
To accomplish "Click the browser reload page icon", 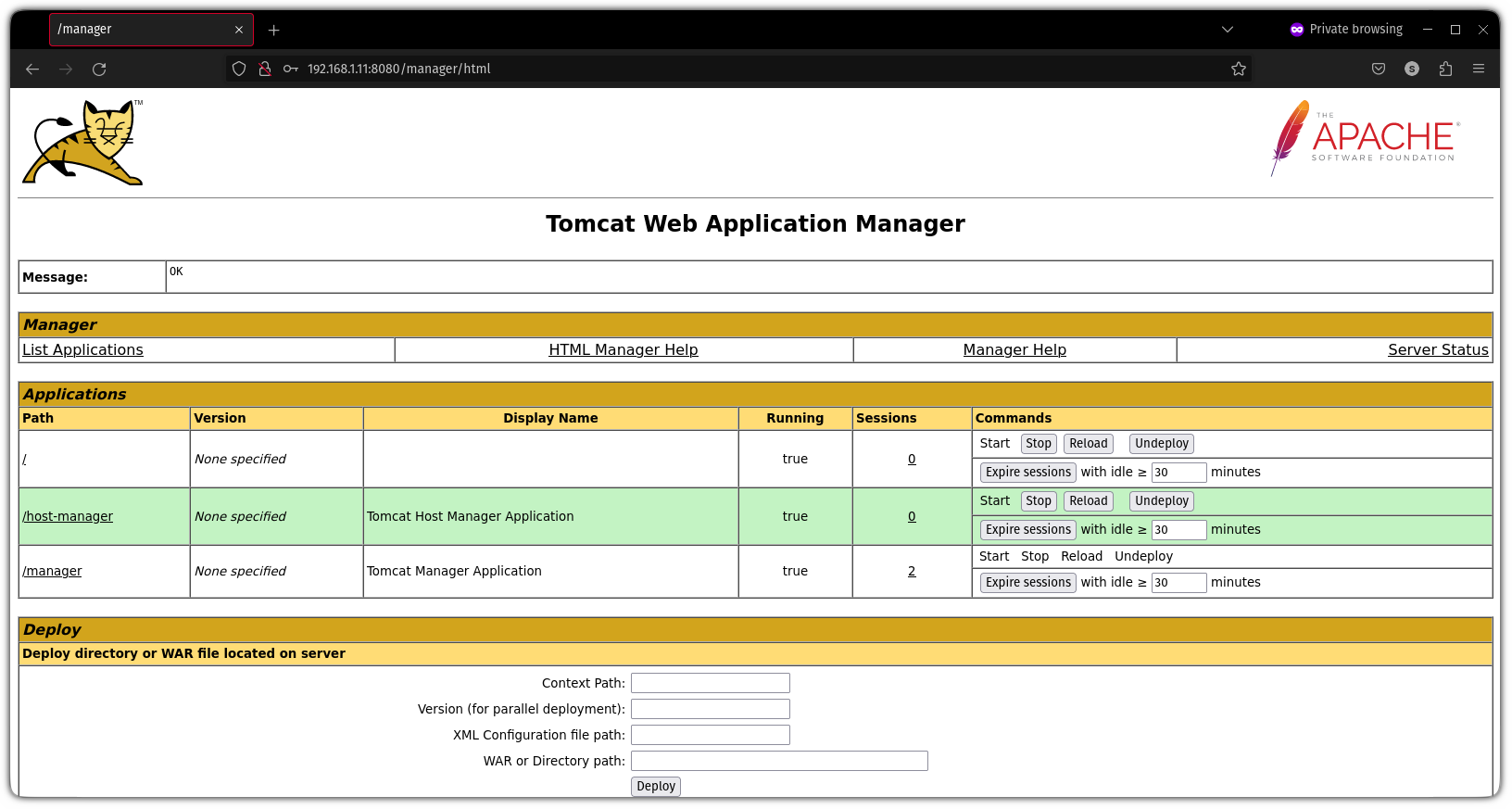I will click(99, 70).
